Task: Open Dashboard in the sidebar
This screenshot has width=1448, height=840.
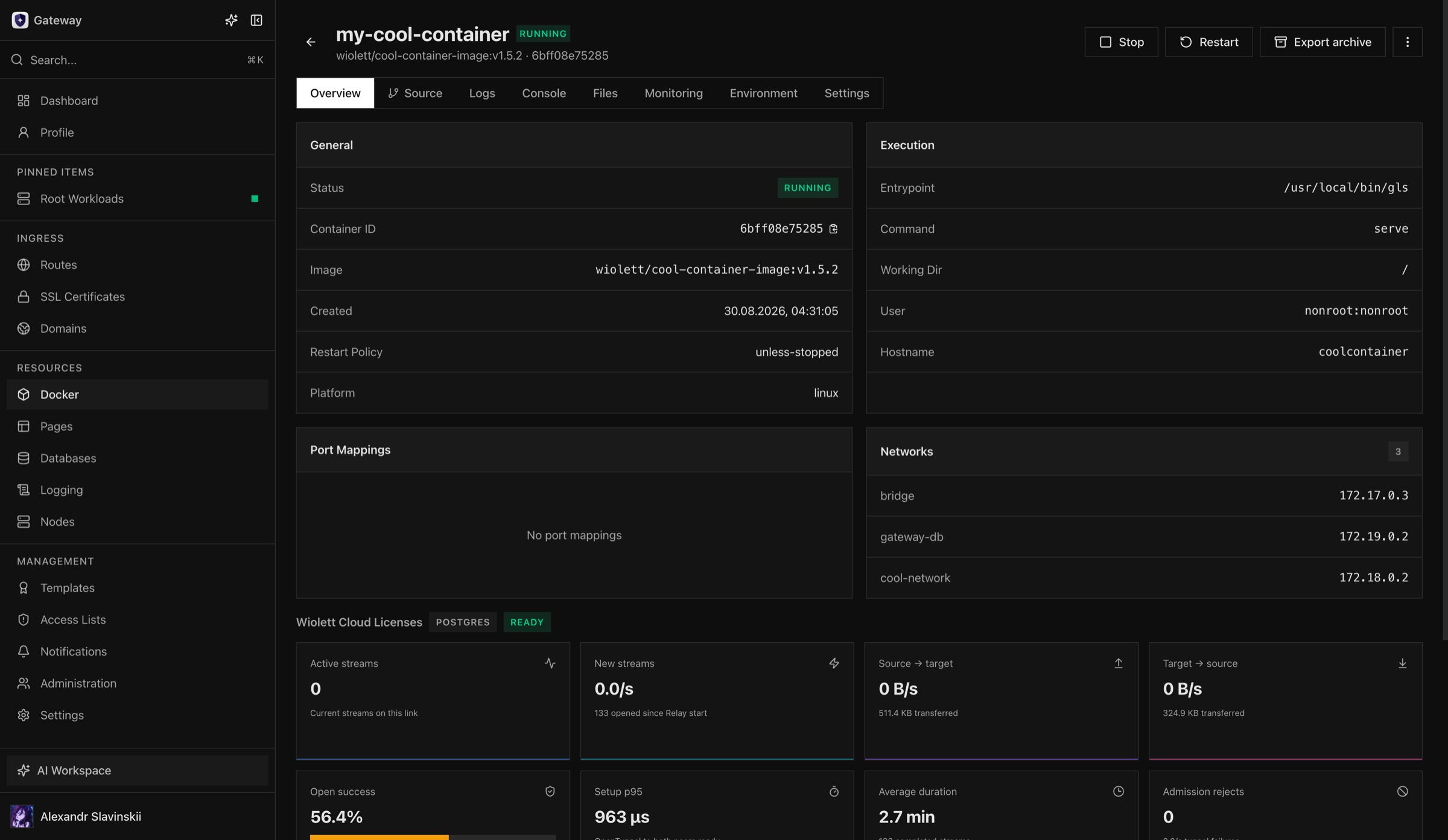Action: coord(138,101)
